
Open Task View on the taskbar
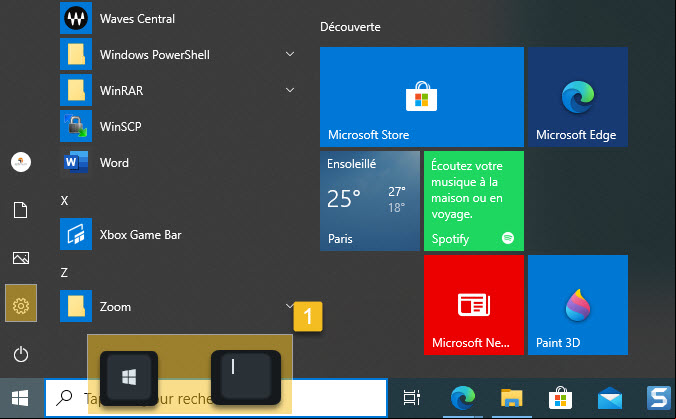(412, 398)
